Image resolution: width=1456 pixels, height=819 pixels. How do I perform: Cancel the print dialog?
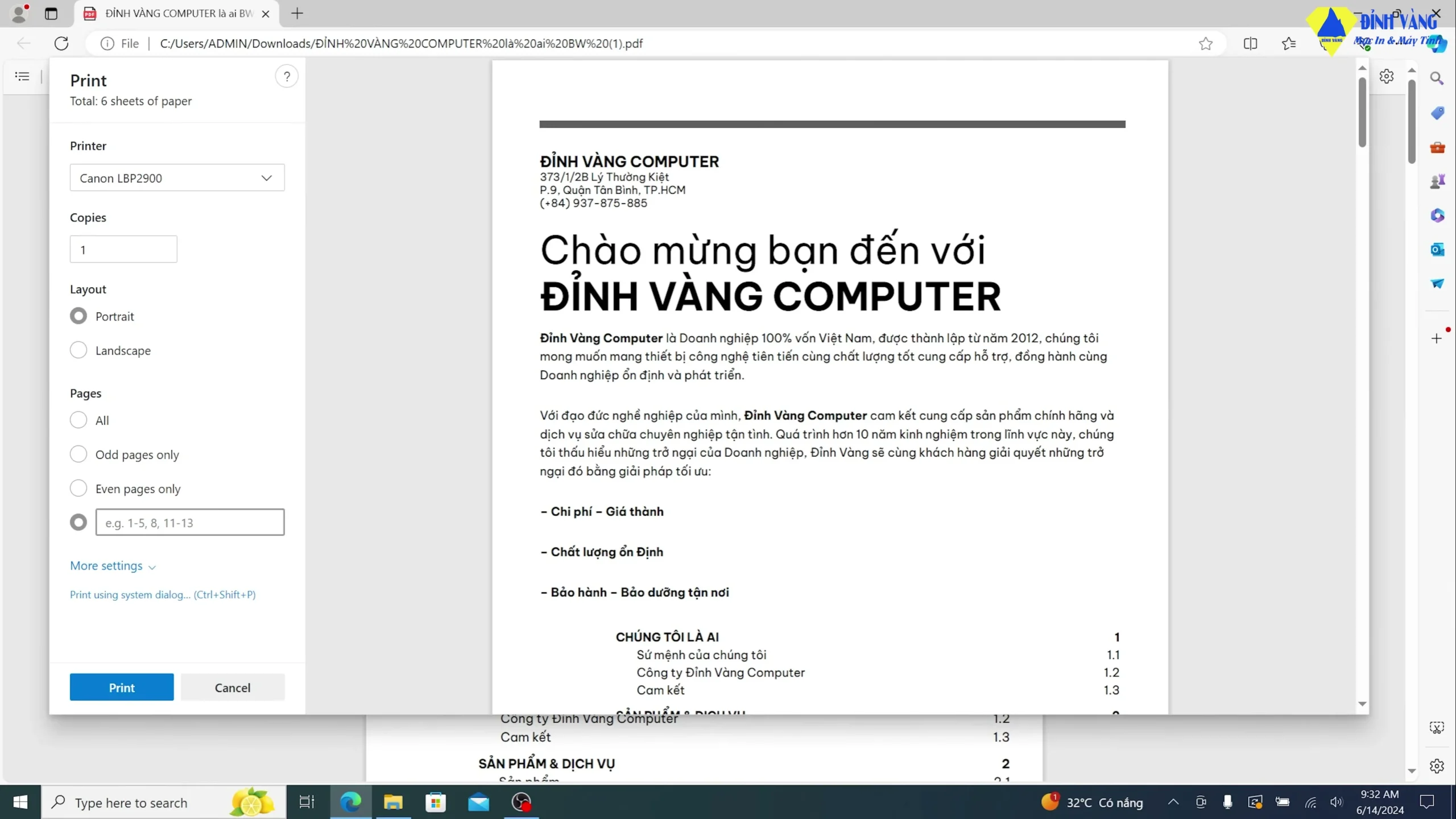233,687
